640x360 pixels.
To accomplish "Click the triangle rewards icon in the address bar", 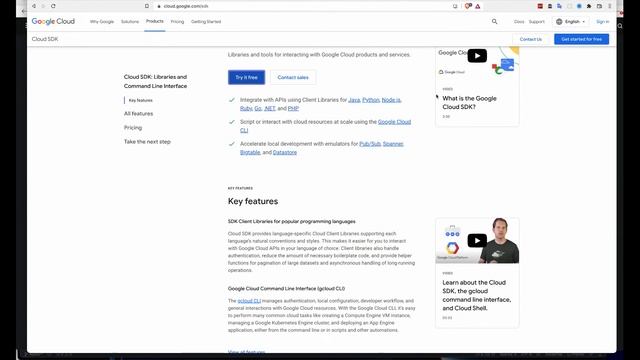I will pos(478,6).
